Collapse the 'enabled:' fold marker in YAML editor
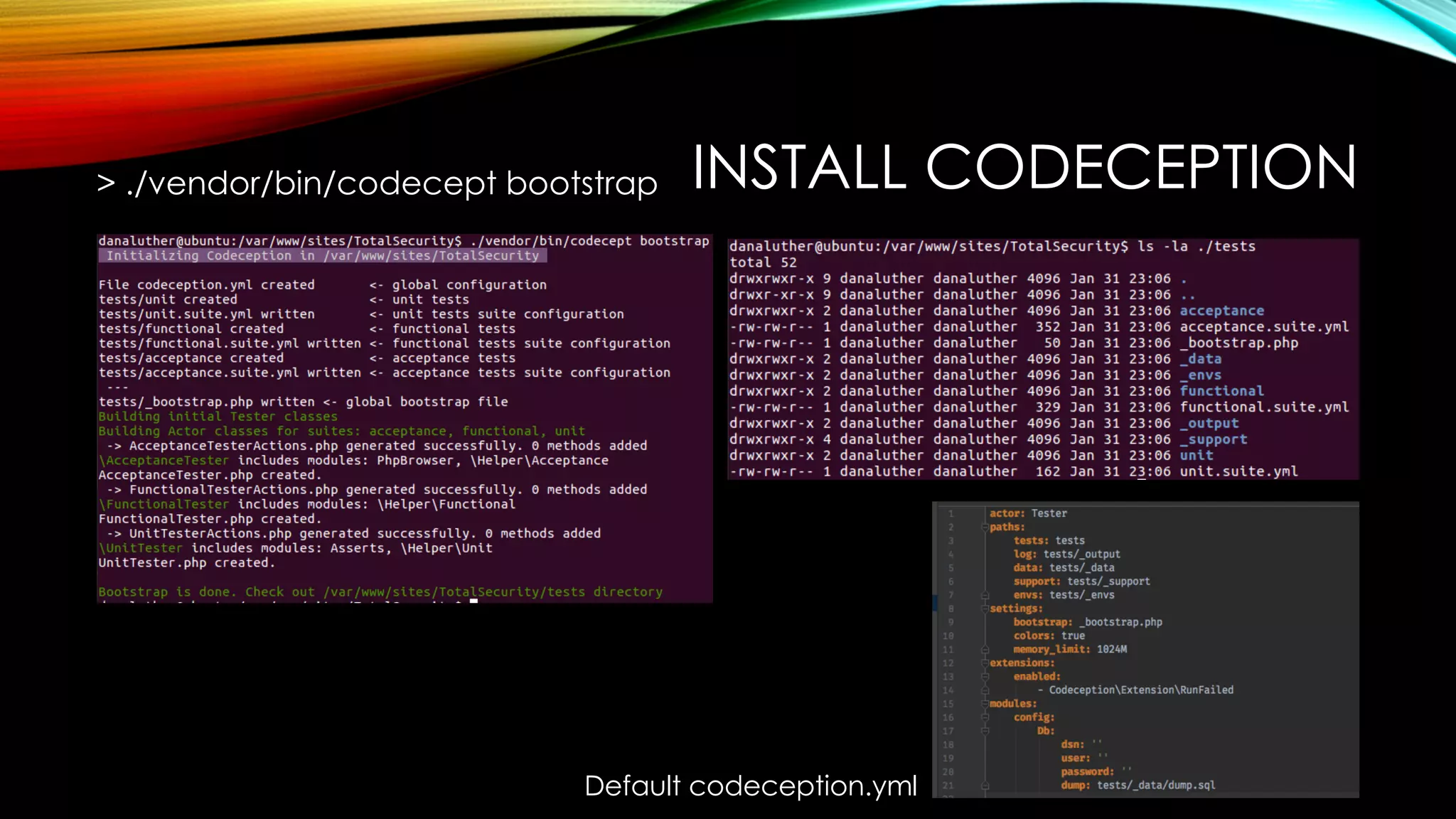The height and width of the screenshot is (819, 1456). click(x=985, y=677)
